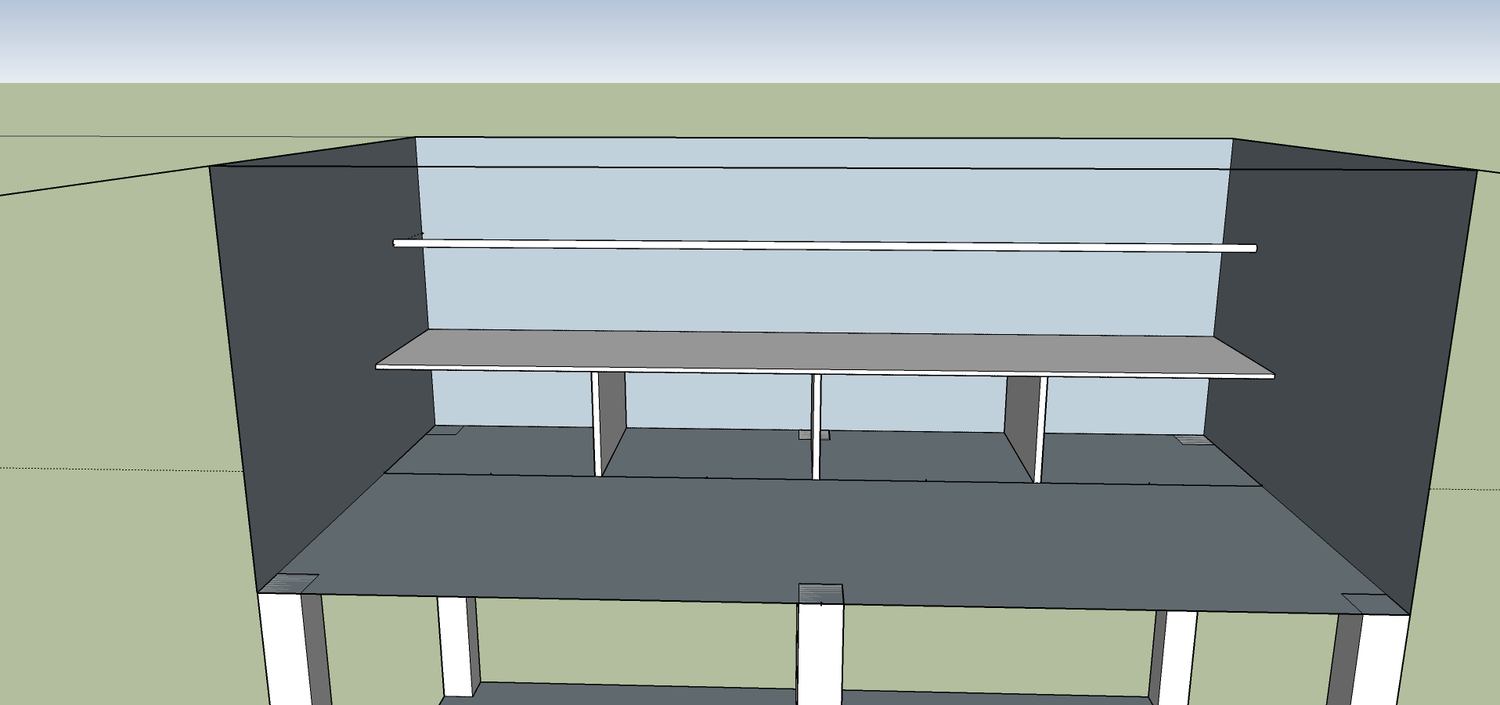Select the thin white upper shelf

825,245
